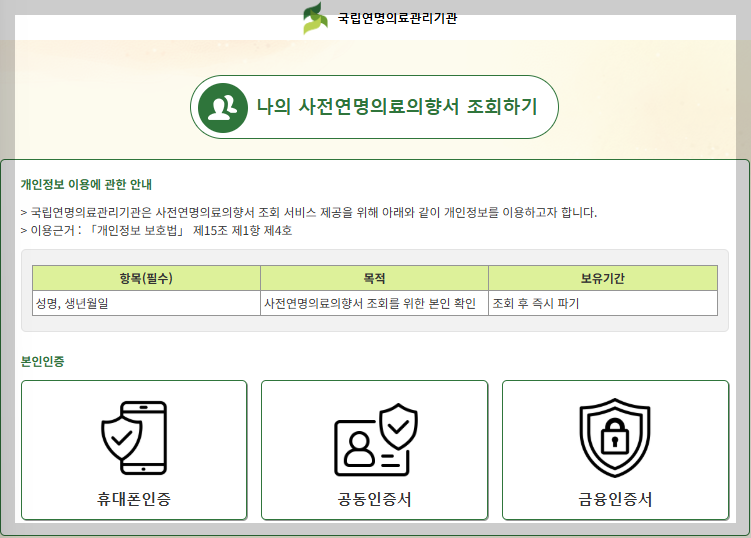Click the 국립연명의료관리기관 leaf logo

(316, 18)
